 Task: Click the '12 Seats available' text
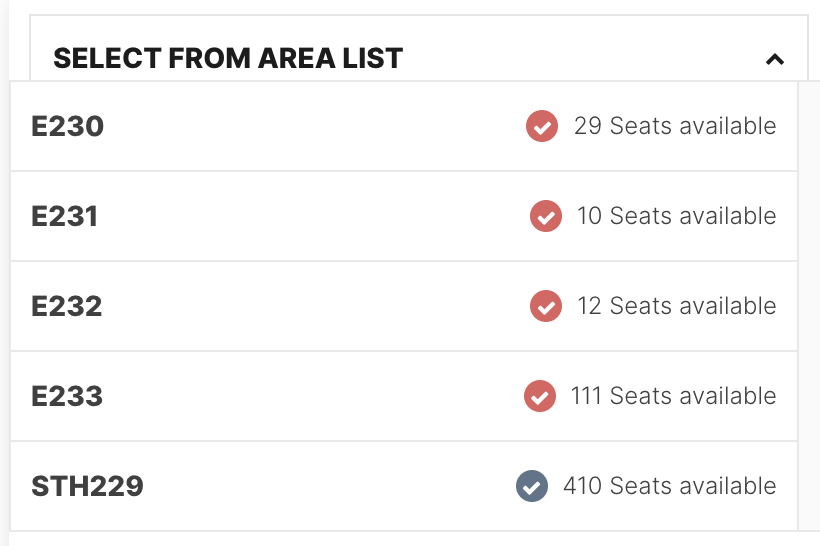[677, 306]
